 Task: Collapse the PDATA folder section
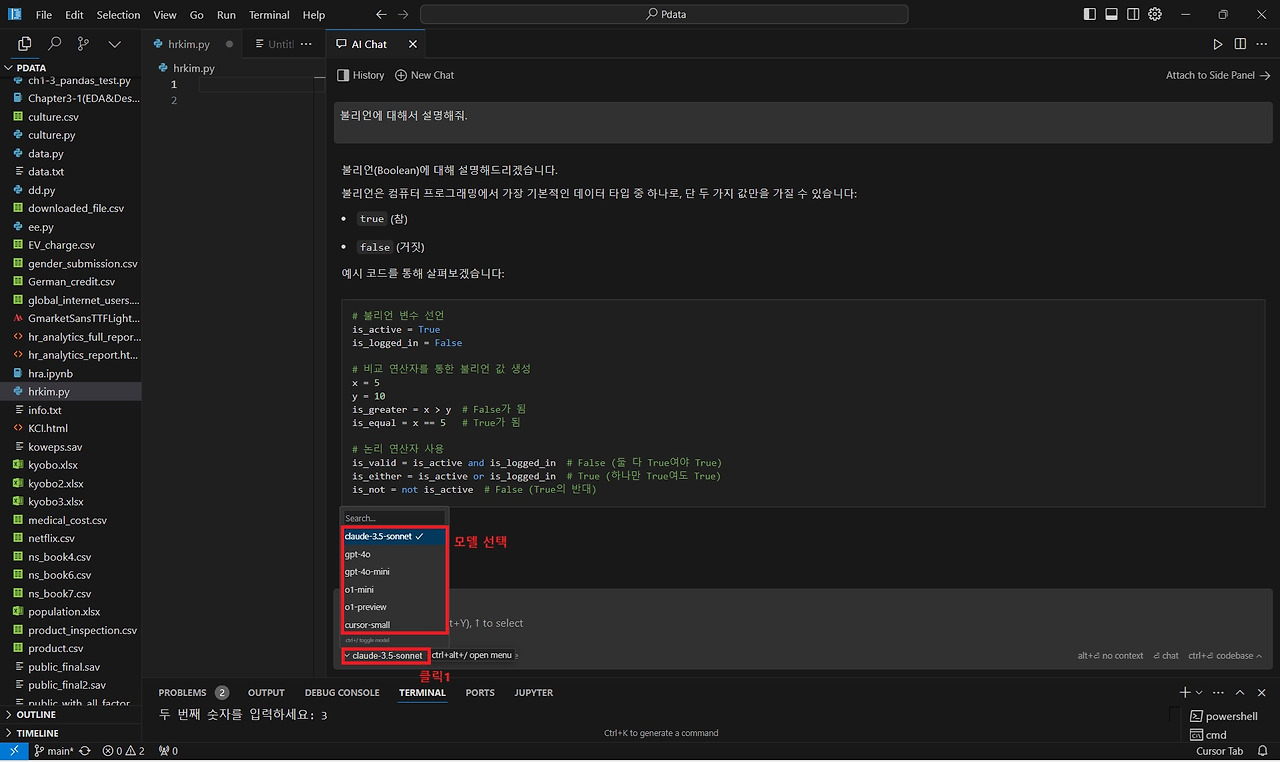pyautogui.click(x=70, y=68)
